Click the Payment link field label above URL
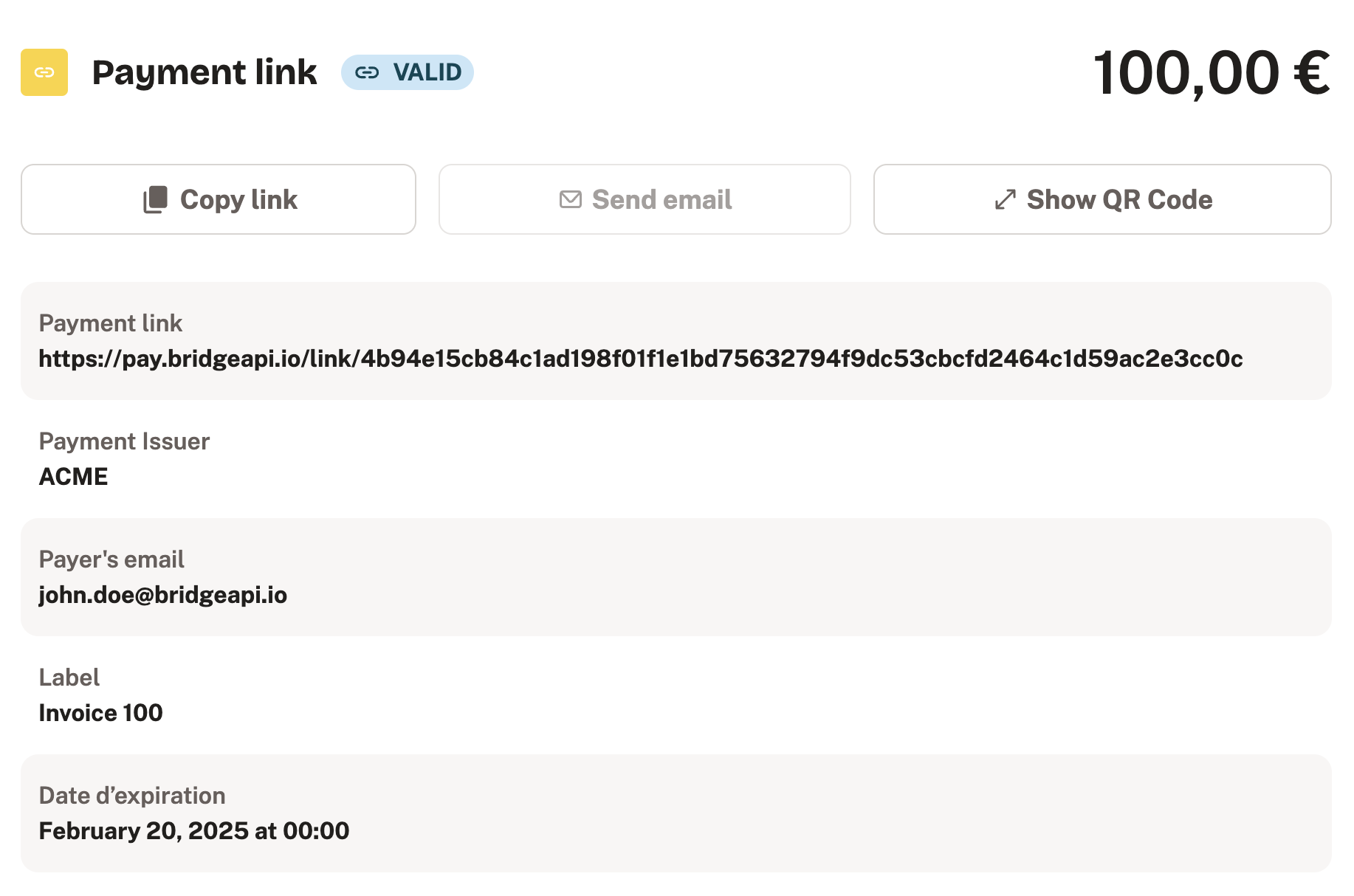The height and width of the screenshot is (896, 1354). pos(111,323)
